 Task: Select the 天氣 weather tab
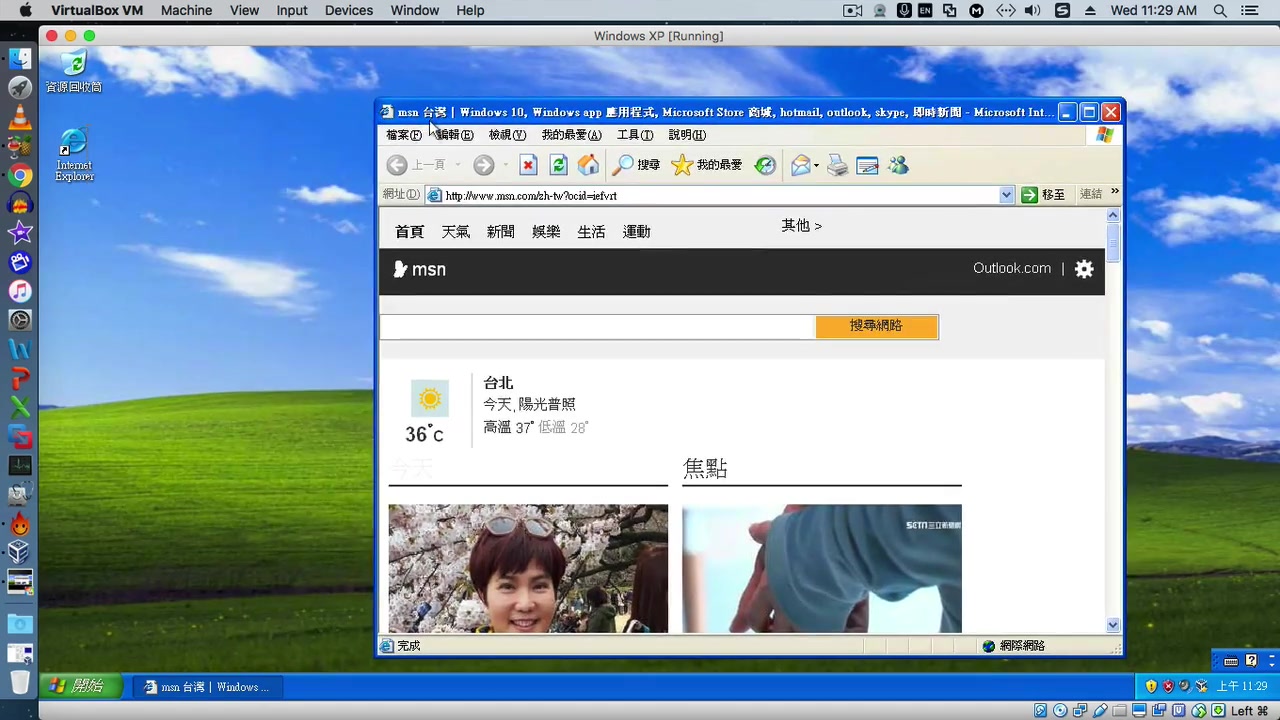click(x=455, y=232)
